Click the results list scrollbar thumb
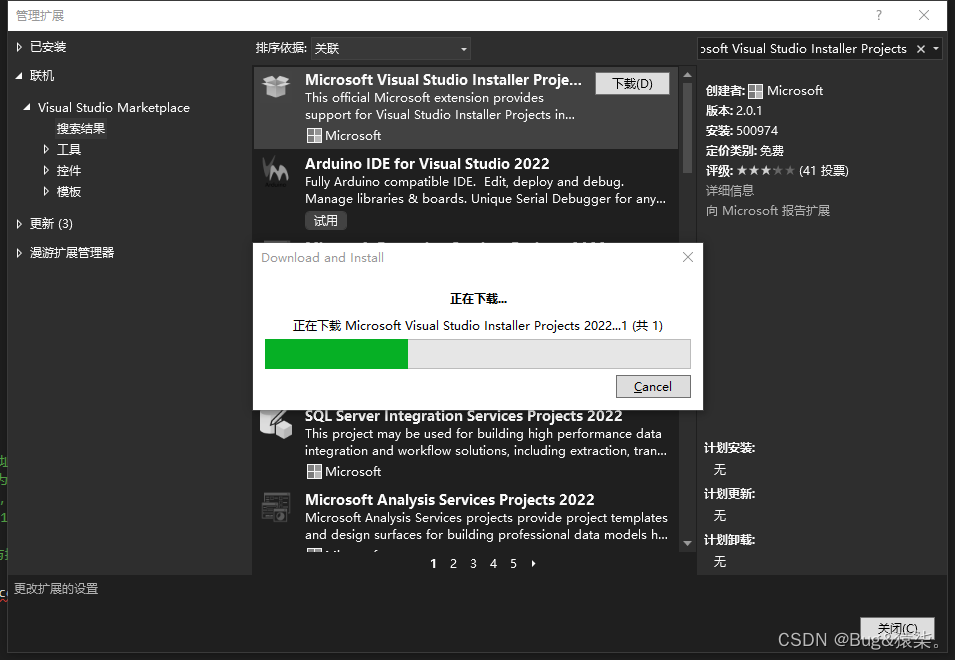Viewport: 955px width, 660px height. click(688, 128)
